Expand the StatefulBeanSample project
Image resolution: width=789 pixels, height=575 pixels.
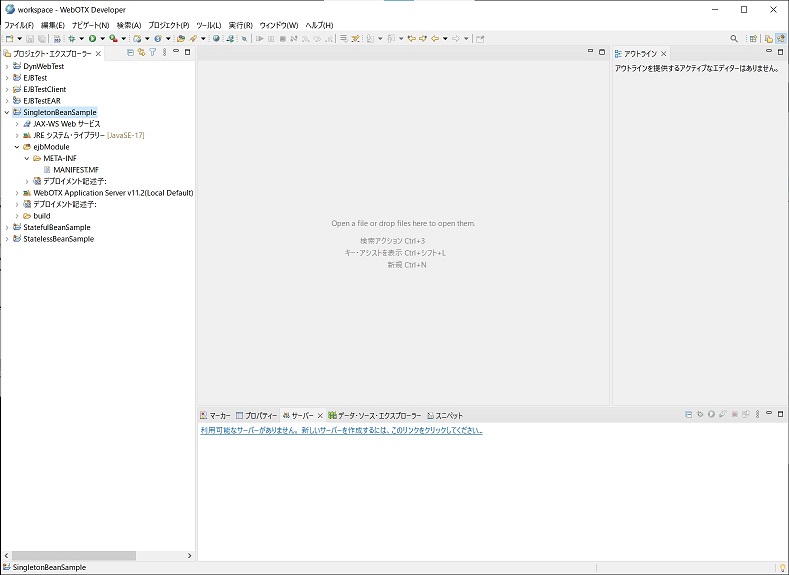pyautogui.click(x=7, y=227)
